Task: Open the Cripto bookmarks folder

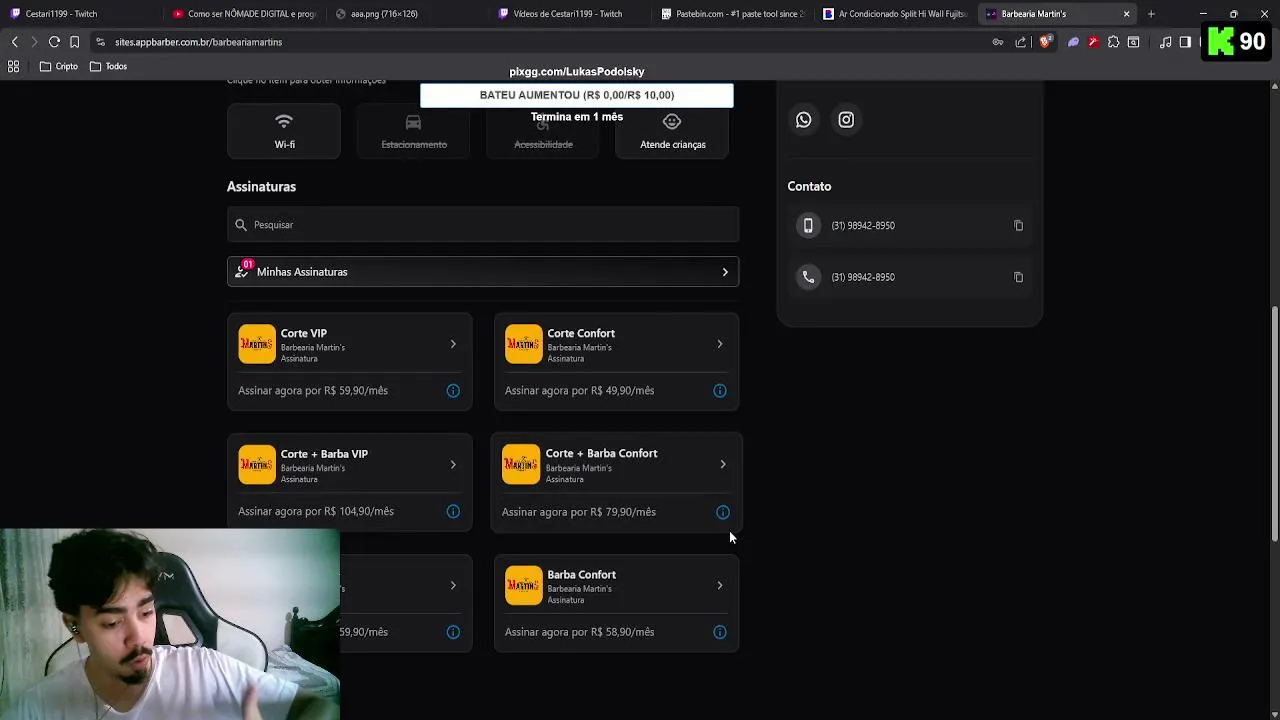Action: point(58,66)
